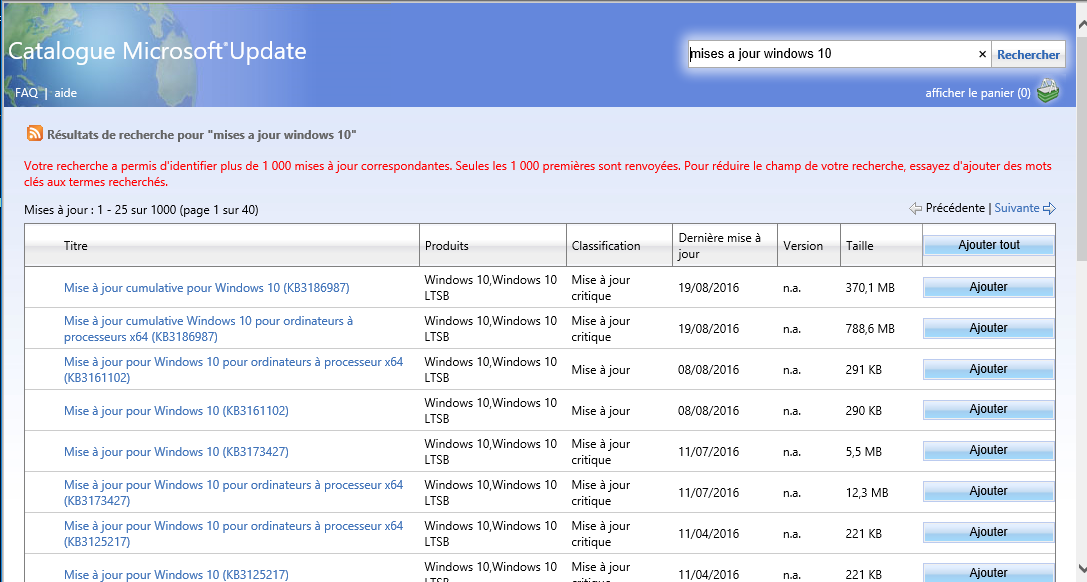Sort results by the Version column
Image resolution: width=1087 pixels, height=582 pixels.
pyautogui.click(x=803, y=246)
